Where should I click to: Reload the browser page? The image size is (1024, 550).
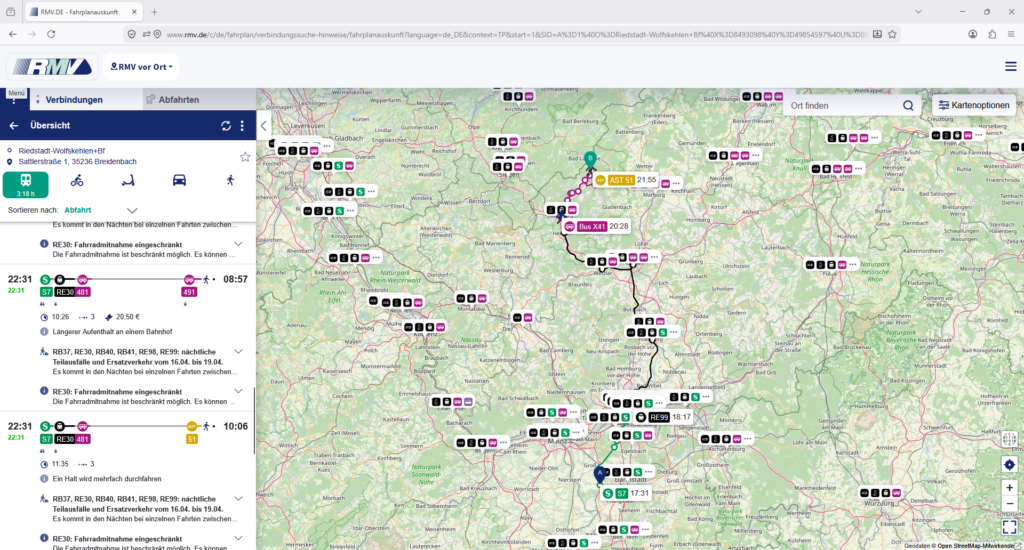point(51,34)
